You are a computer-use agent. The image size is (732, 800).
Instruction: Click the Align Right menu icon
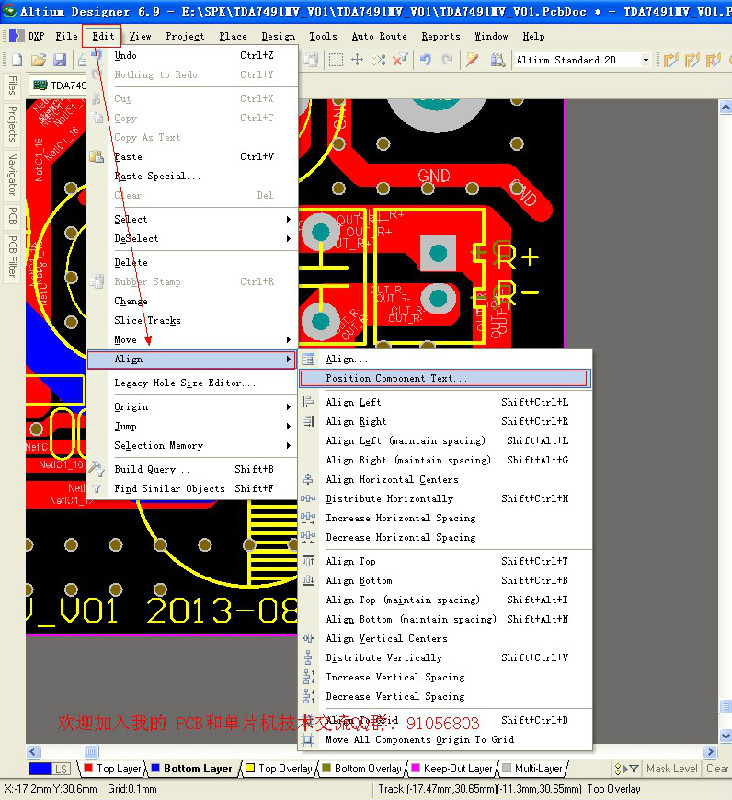click(308, 421)
